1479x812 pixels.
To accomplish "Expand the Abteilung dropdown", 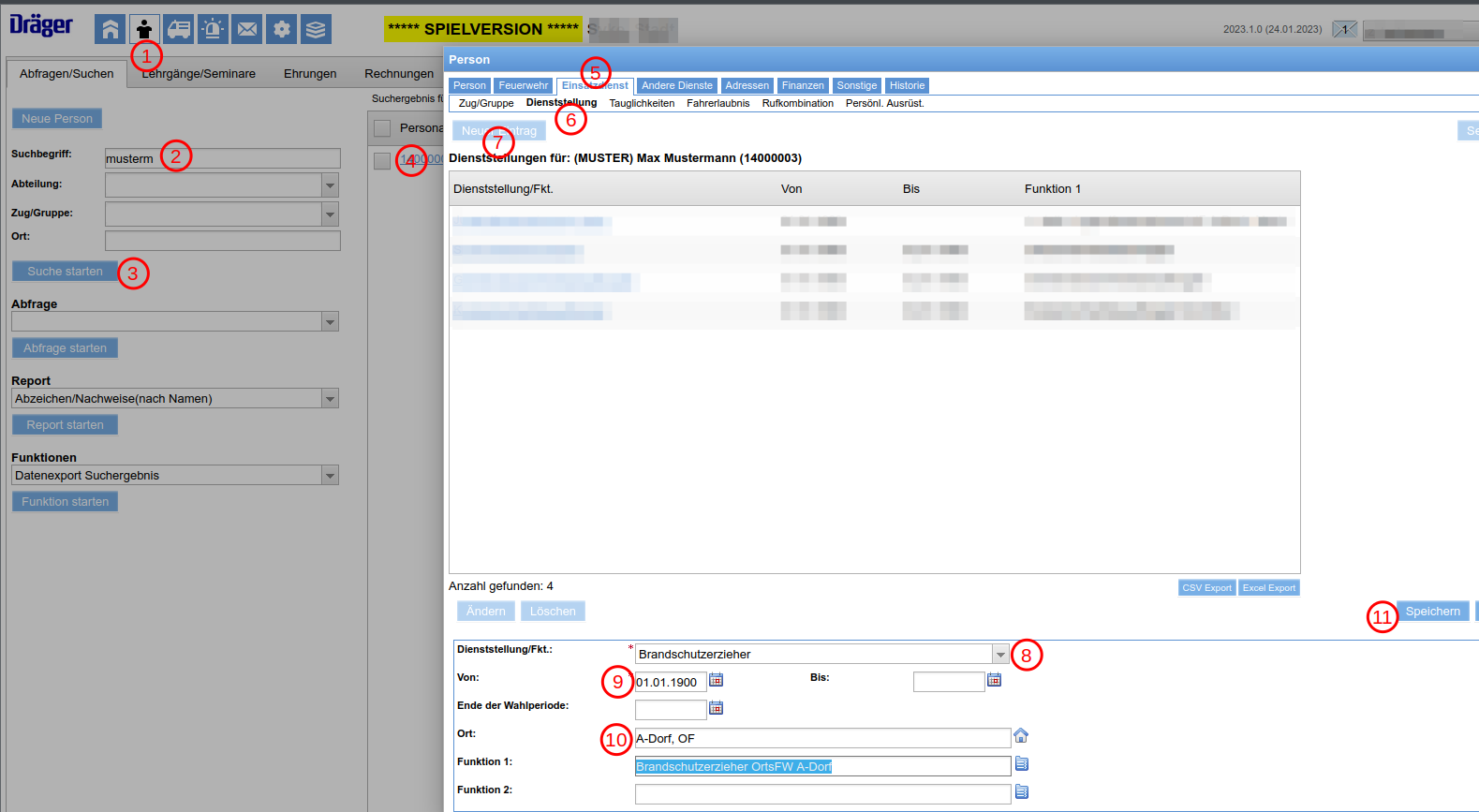I will pyautogui.click(x=330, y=185).
